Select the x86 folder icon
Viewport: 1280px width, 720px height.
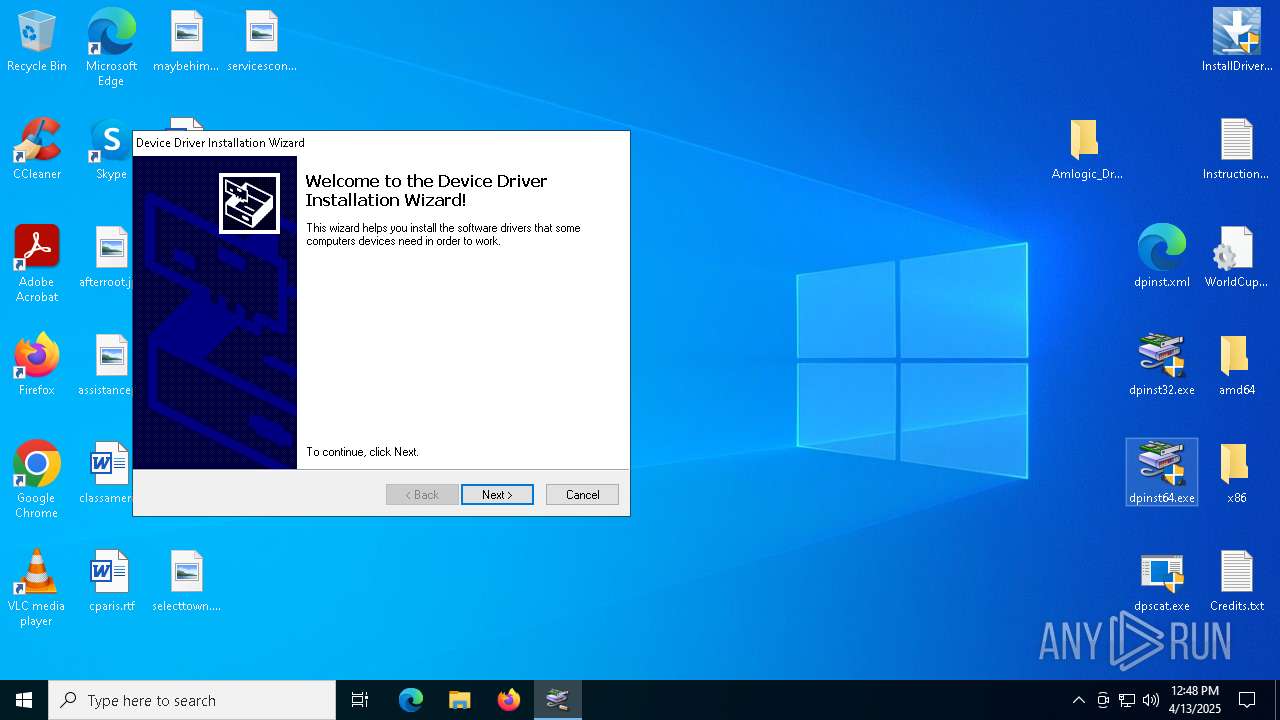[x=1237, y=474]
